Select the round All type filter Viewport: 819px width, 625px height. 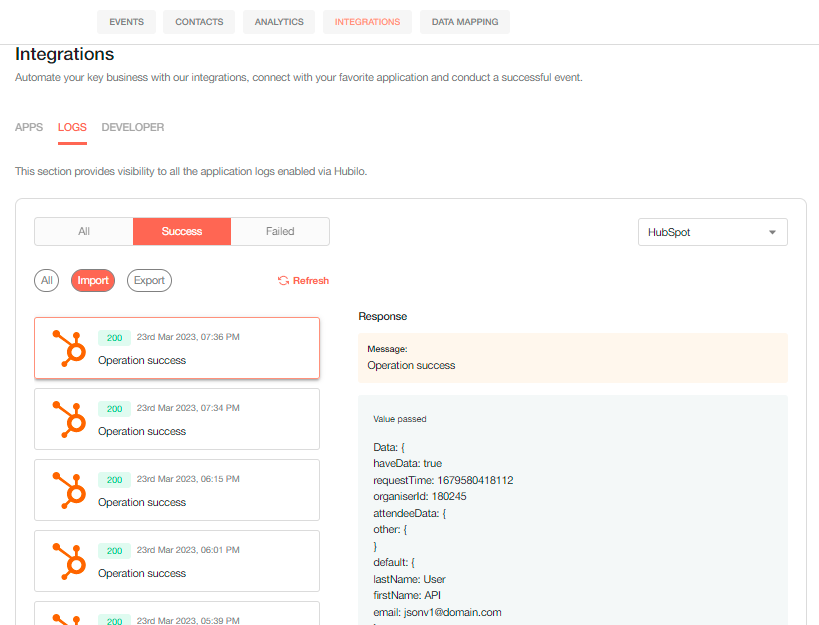pos(46,280)
